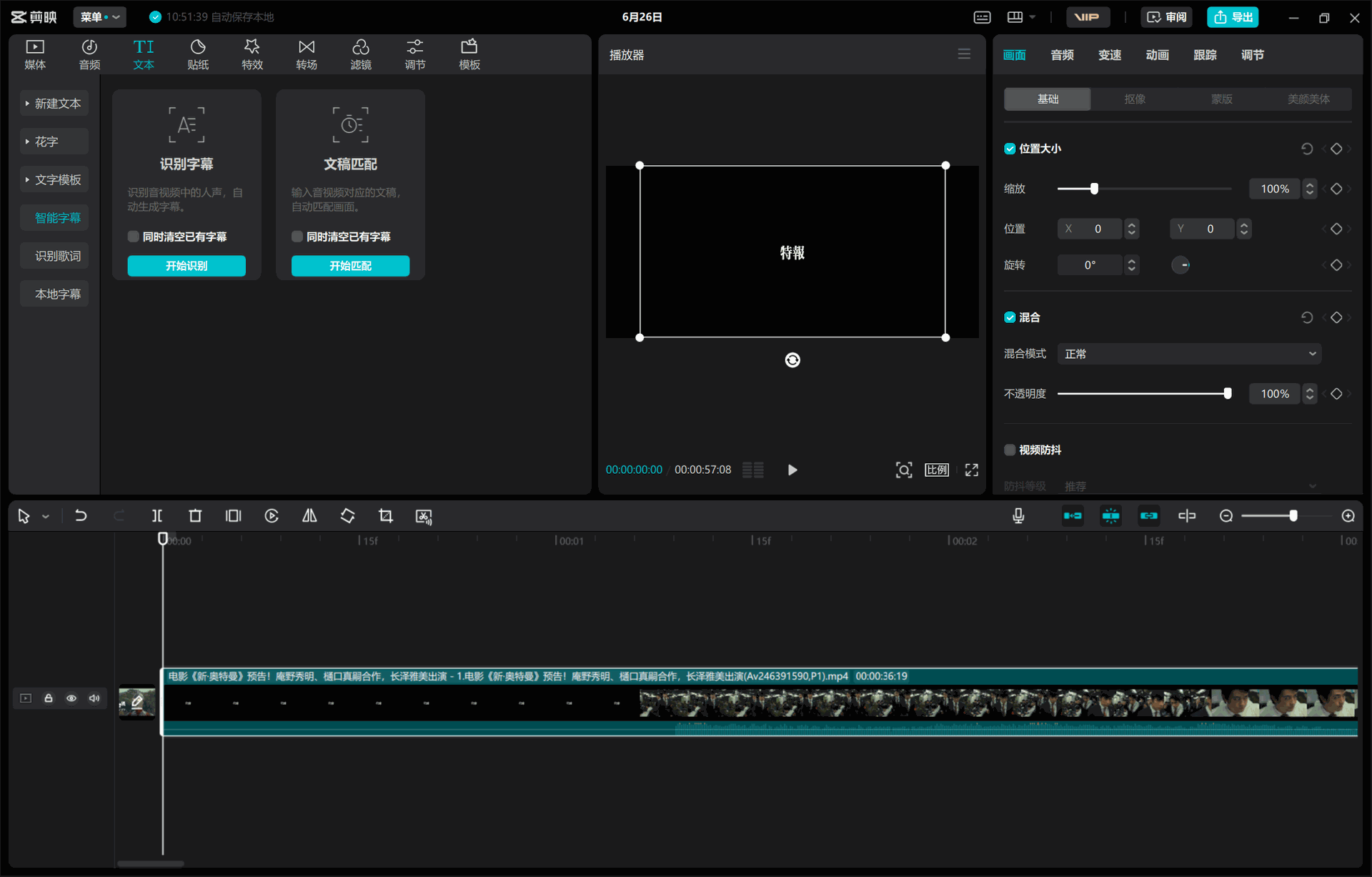Image resolution: width=1372 pixels, height=877 pixels.
Task: Delete the selected clip with trash icon
Action: click(195, 515)
